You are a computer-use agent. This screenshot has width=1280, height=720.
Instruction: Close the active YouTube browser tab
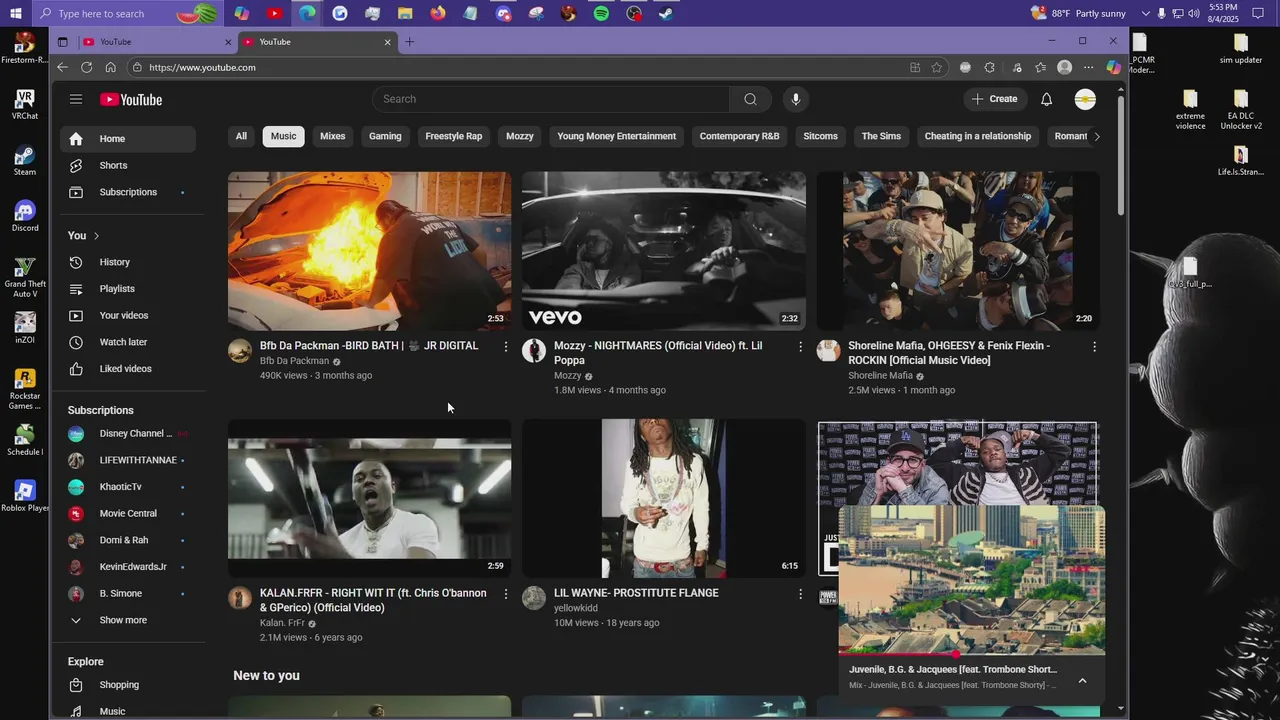[x=387, y=42]
